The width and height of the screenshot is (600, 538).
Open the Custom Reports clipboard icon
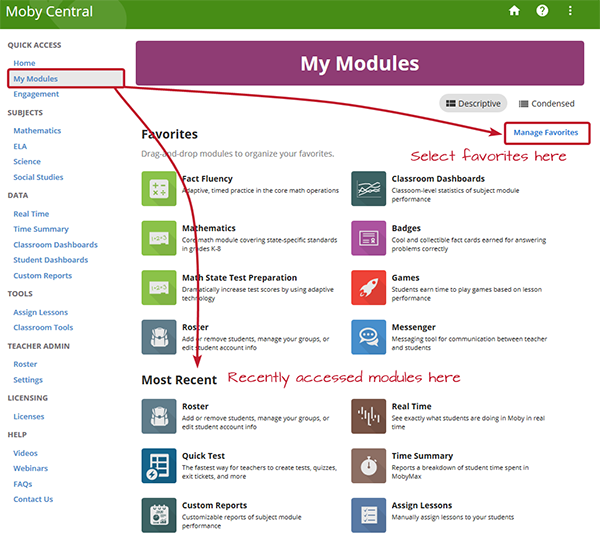[159, 515]
